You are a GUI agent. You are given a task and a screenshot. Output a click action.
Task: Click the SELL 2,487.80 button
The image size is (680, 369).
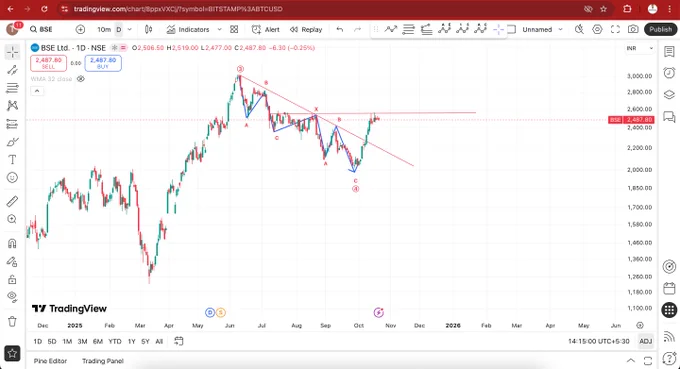coord(49,63)
